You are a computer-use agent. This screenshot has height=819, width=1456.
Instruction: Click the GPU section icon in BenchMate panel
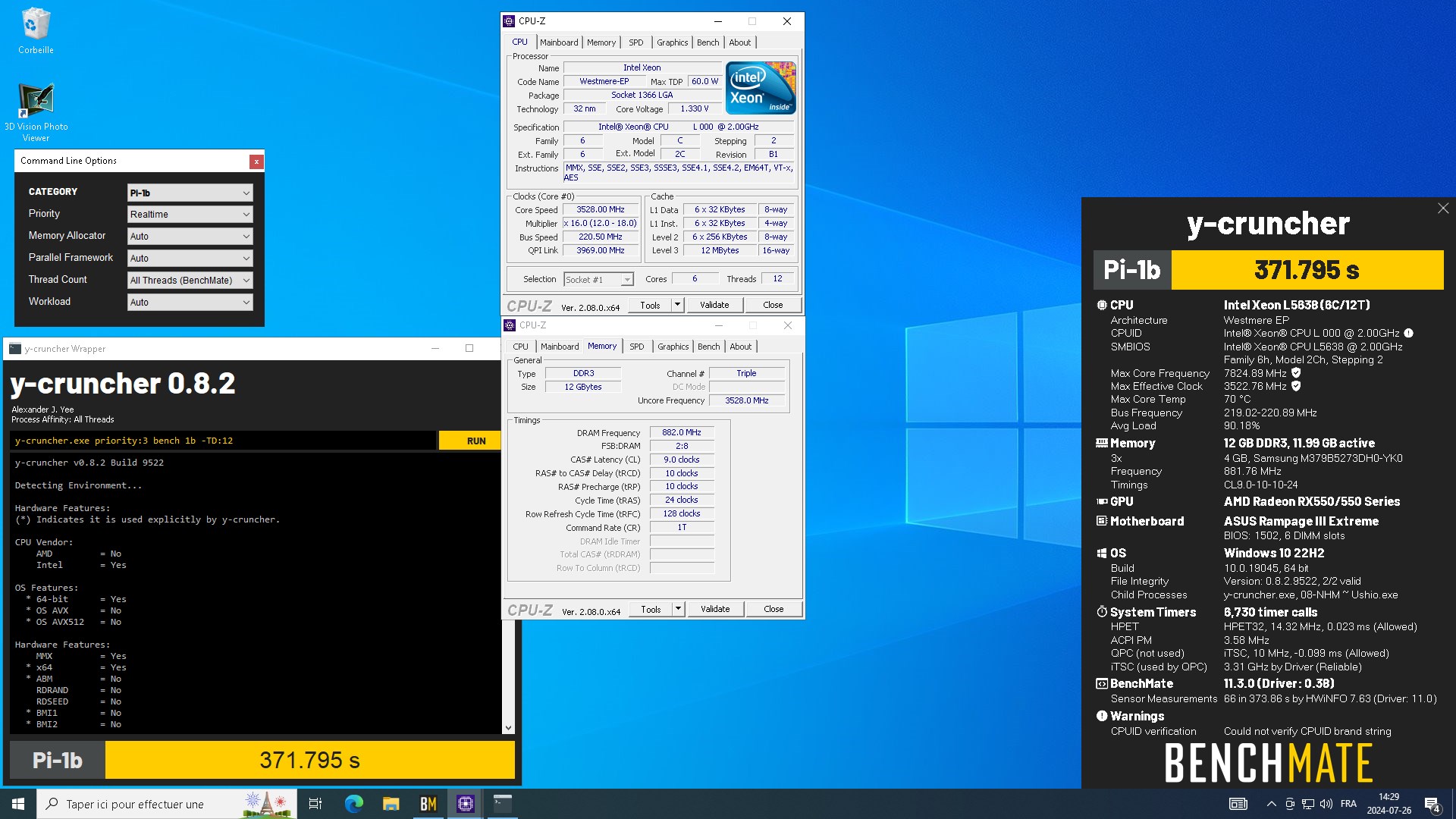coord(1102,501)
